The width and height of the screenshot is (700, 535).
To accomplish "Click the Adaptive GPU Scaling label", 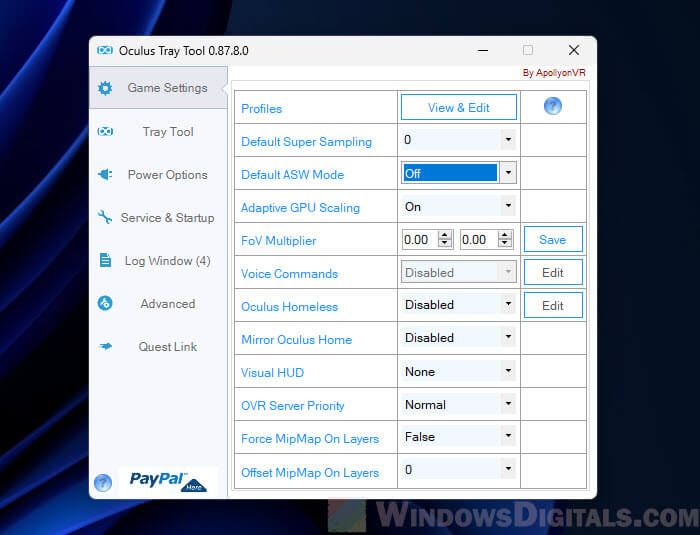I will (x=300, y=208).
